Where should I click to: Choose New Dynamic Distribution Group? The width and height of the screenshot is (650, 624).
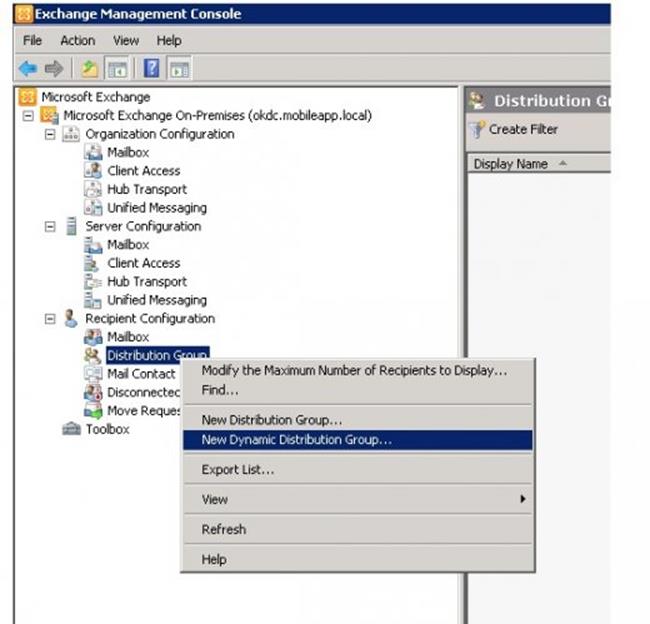358,439
